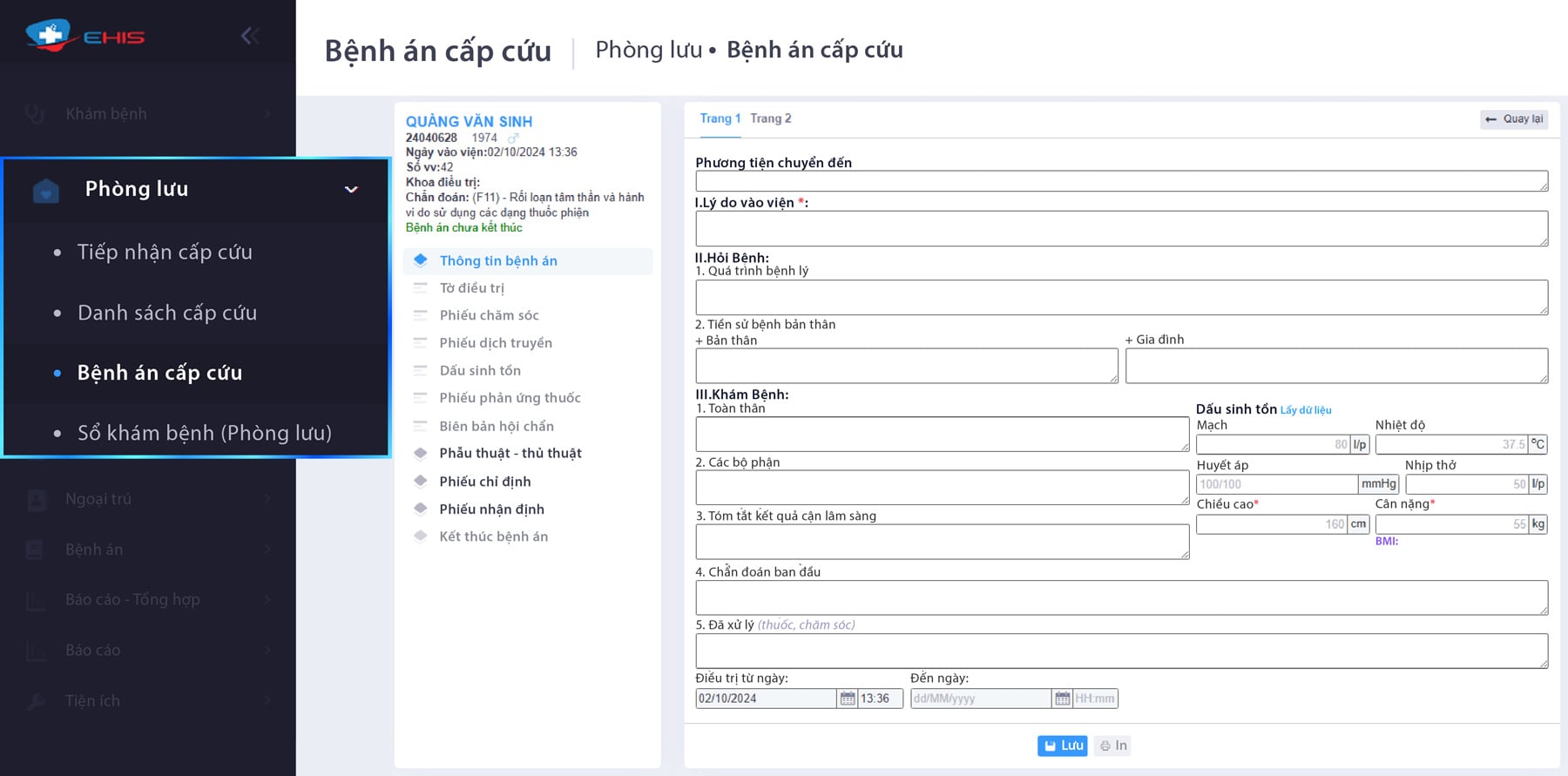Image resolution: width=1568 pixels, height=776 pixels.
Task: Collapse the Phòng lưu menu chevron
Action: (x=351, y=189)
